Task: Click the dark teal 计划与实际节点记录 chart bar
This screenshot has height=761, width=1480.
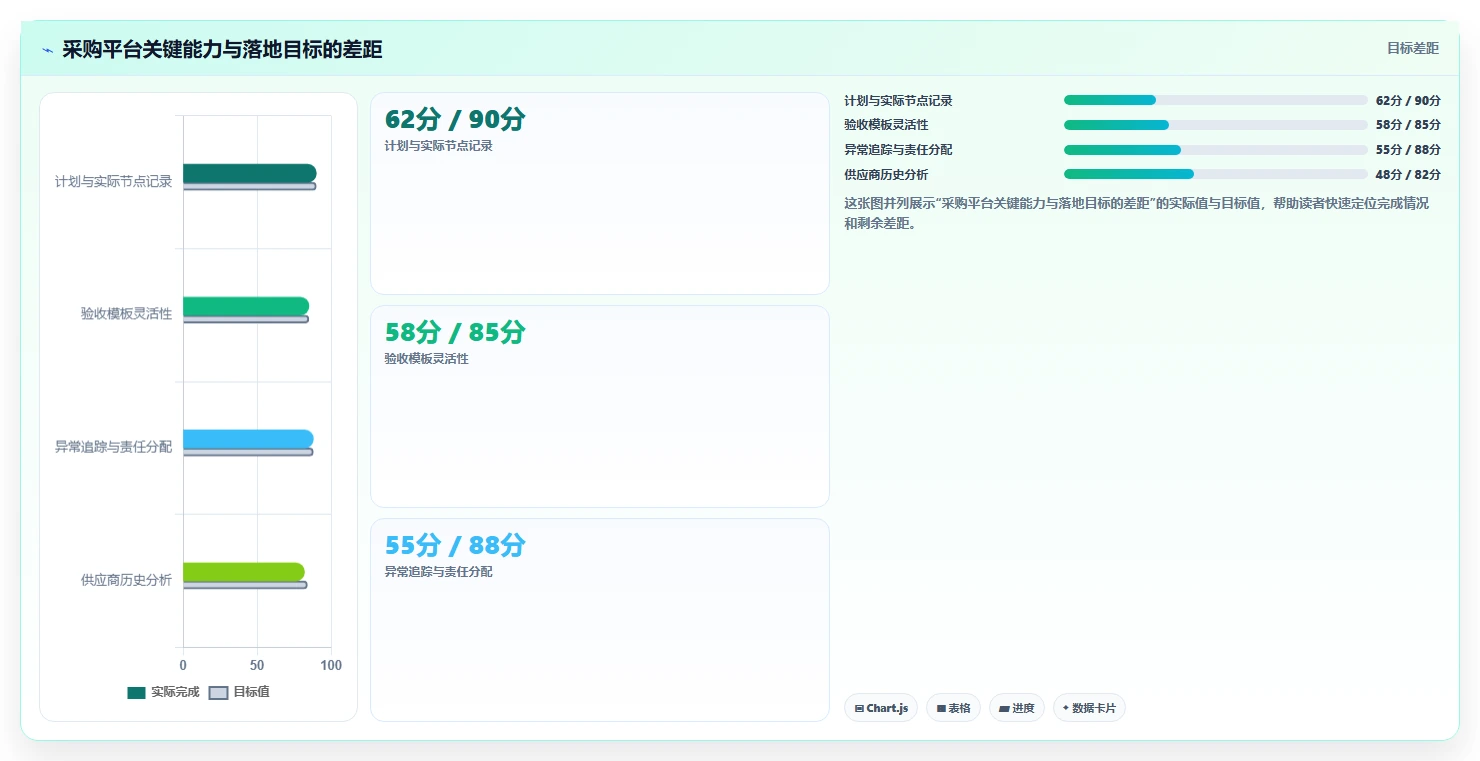Action: (249, 173)
